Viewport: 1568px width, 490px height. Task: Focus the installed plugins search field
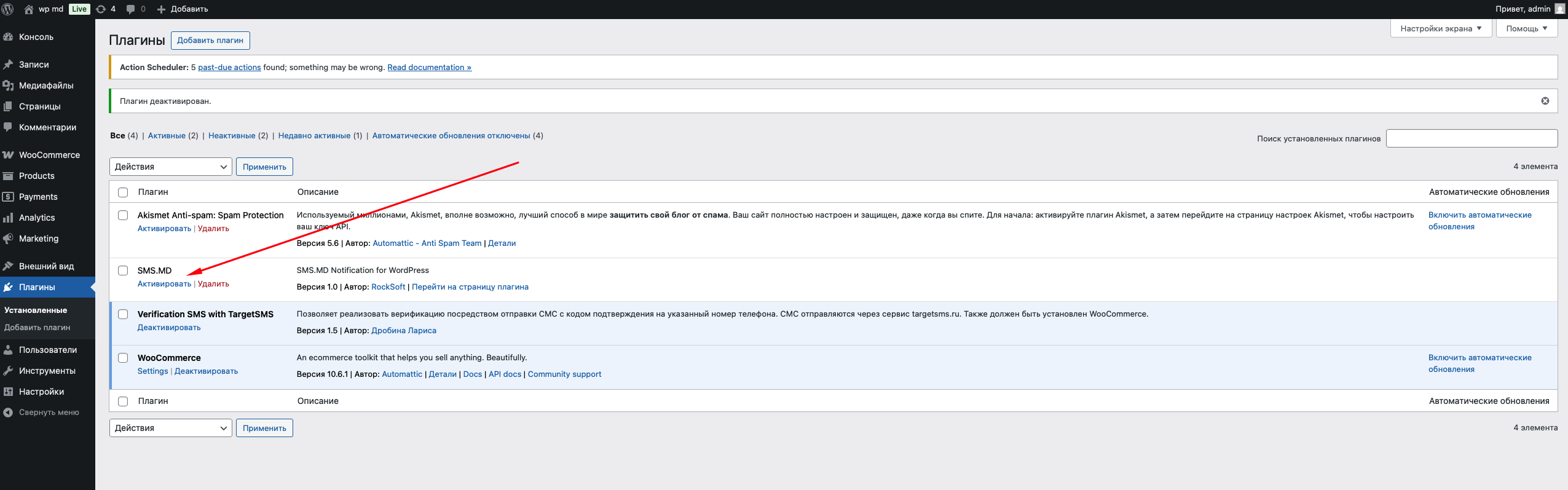pyautogui.click(x=1471, y=138)
